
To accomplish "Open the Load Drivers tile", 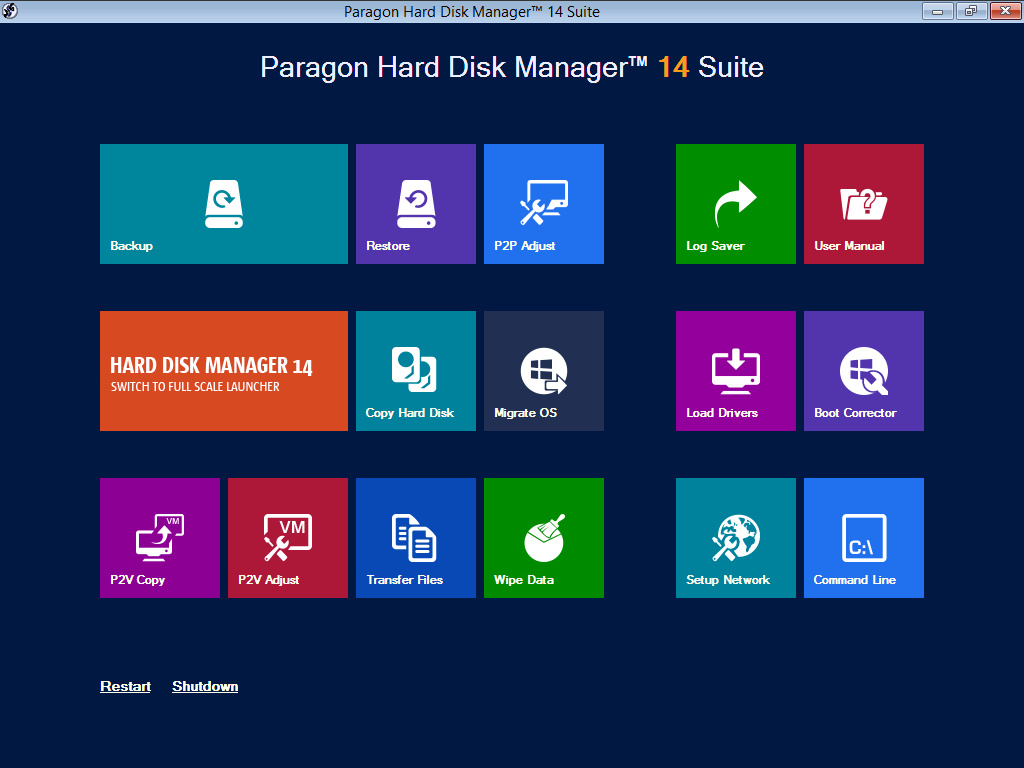I will (735, 371).
